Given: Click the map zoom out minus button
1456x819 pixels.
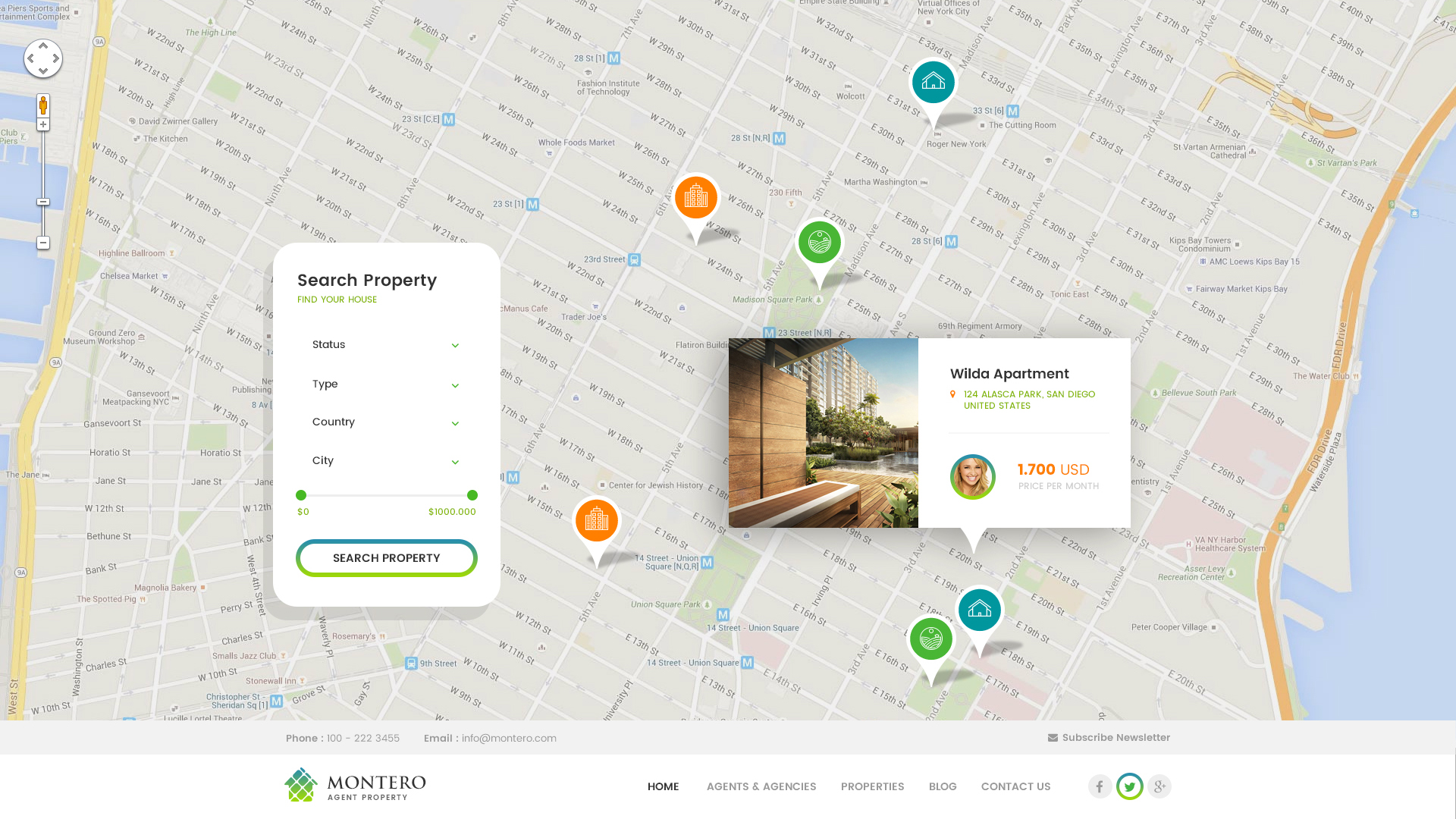Looking at the screenshot, I should (x=43, y=243).
